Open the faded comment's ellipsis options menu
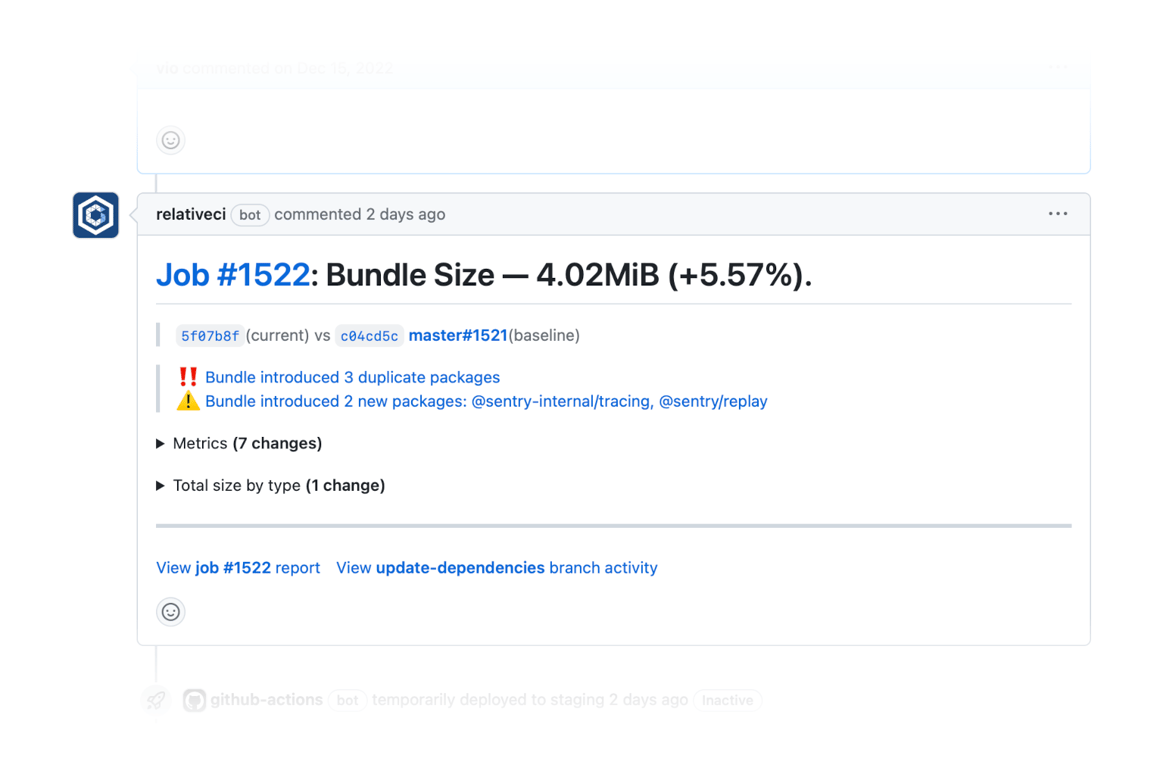The height and width of the screenshot is (768, 1163). point(1058,67)
